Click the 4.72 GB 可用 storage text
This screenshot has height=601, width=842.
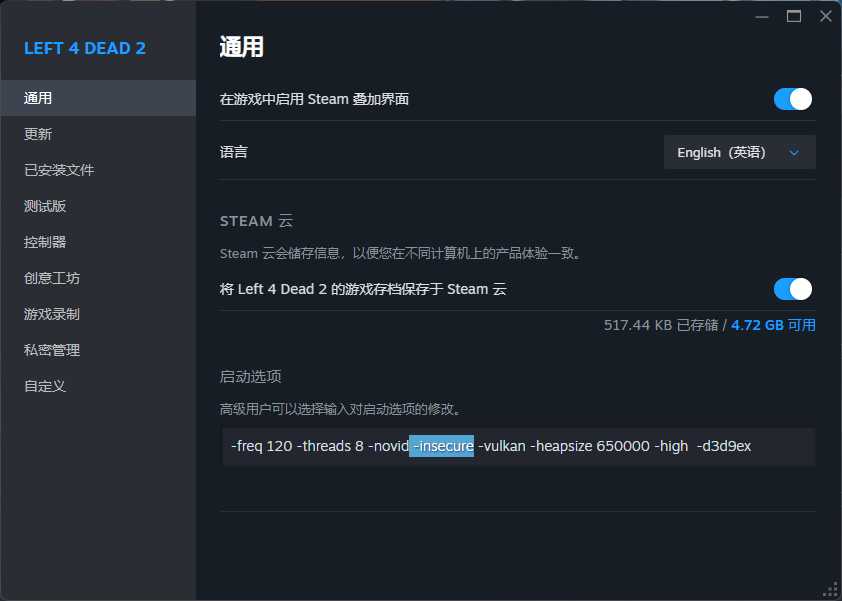[x=773, y=325]
